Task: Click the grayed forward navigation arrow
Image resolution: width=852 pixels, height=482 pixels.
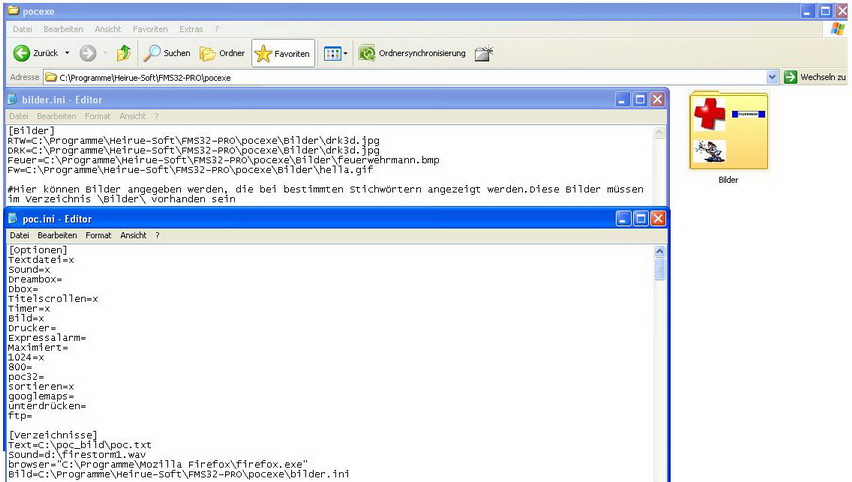Action: [x=87, y=53]
